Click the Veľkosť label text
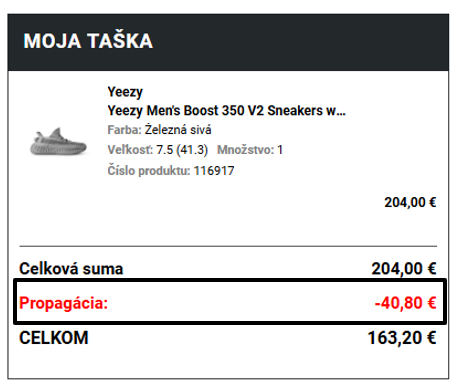This screenshot has width=464, height=392. (130, 150)
